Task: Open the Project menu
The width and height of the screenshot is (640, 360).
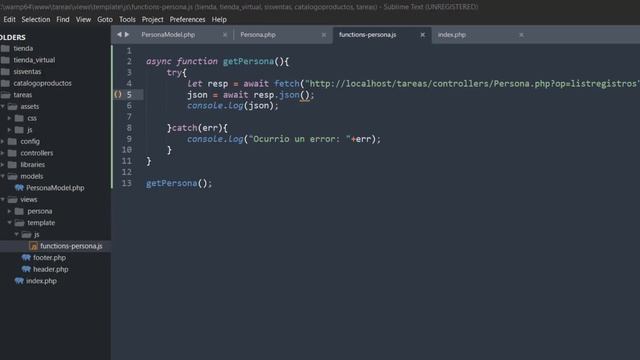Action: (x=153, y=20)
